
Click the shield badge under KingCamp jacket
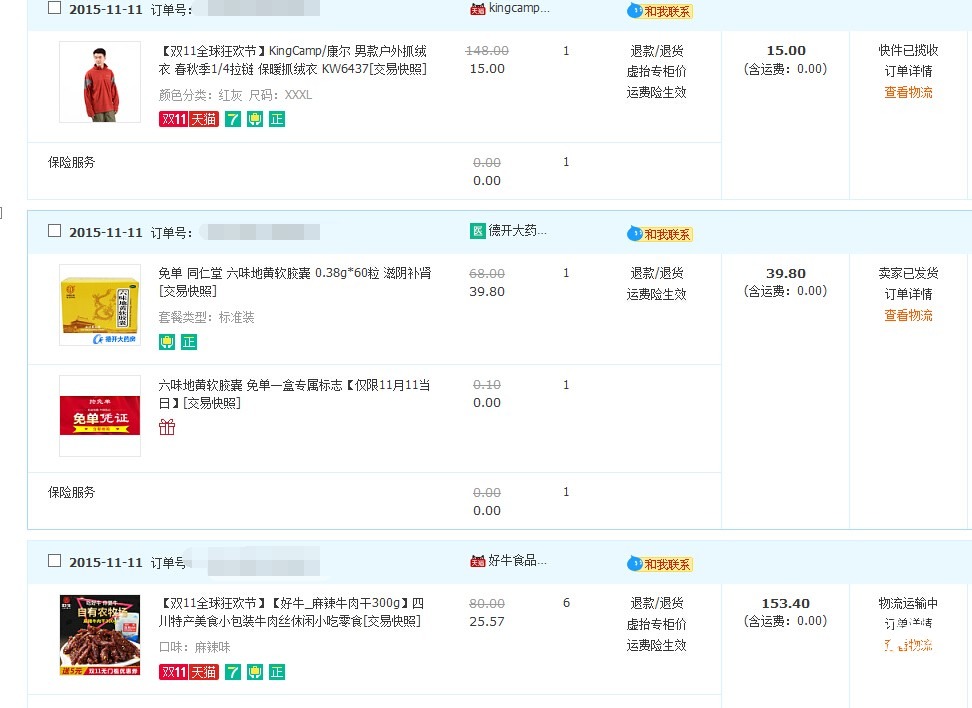(x=255, y=119)
